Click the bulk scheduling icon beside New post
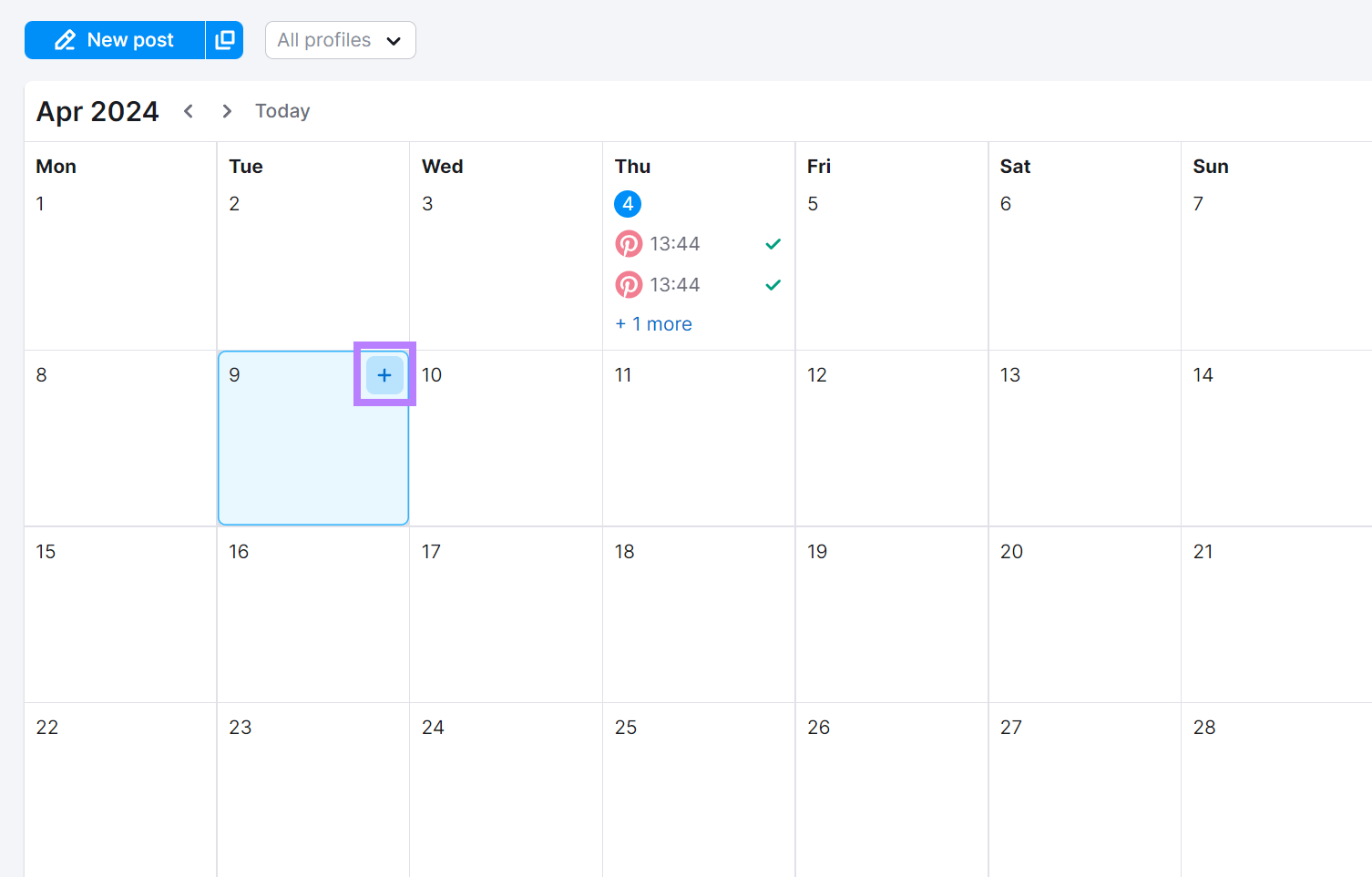This screenshot has height=877, width=1372. click(x=224, y=39)
